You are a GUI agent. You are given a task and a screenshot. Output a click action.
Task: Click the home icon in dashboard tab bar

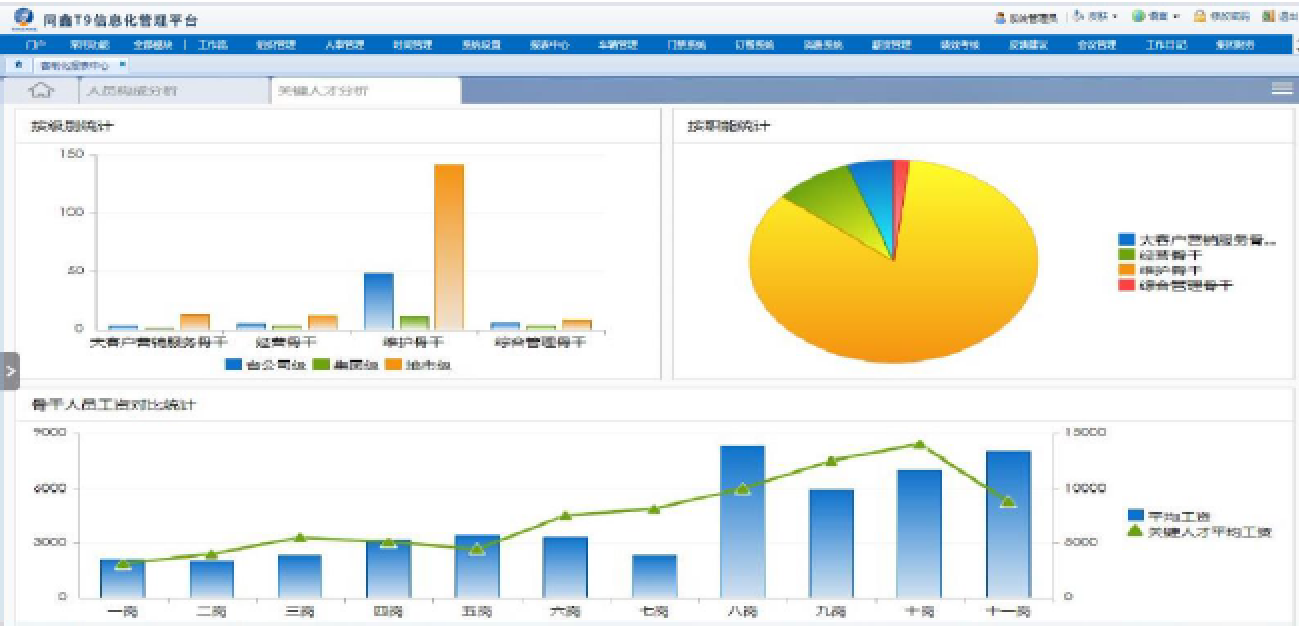tap(40, 90)
